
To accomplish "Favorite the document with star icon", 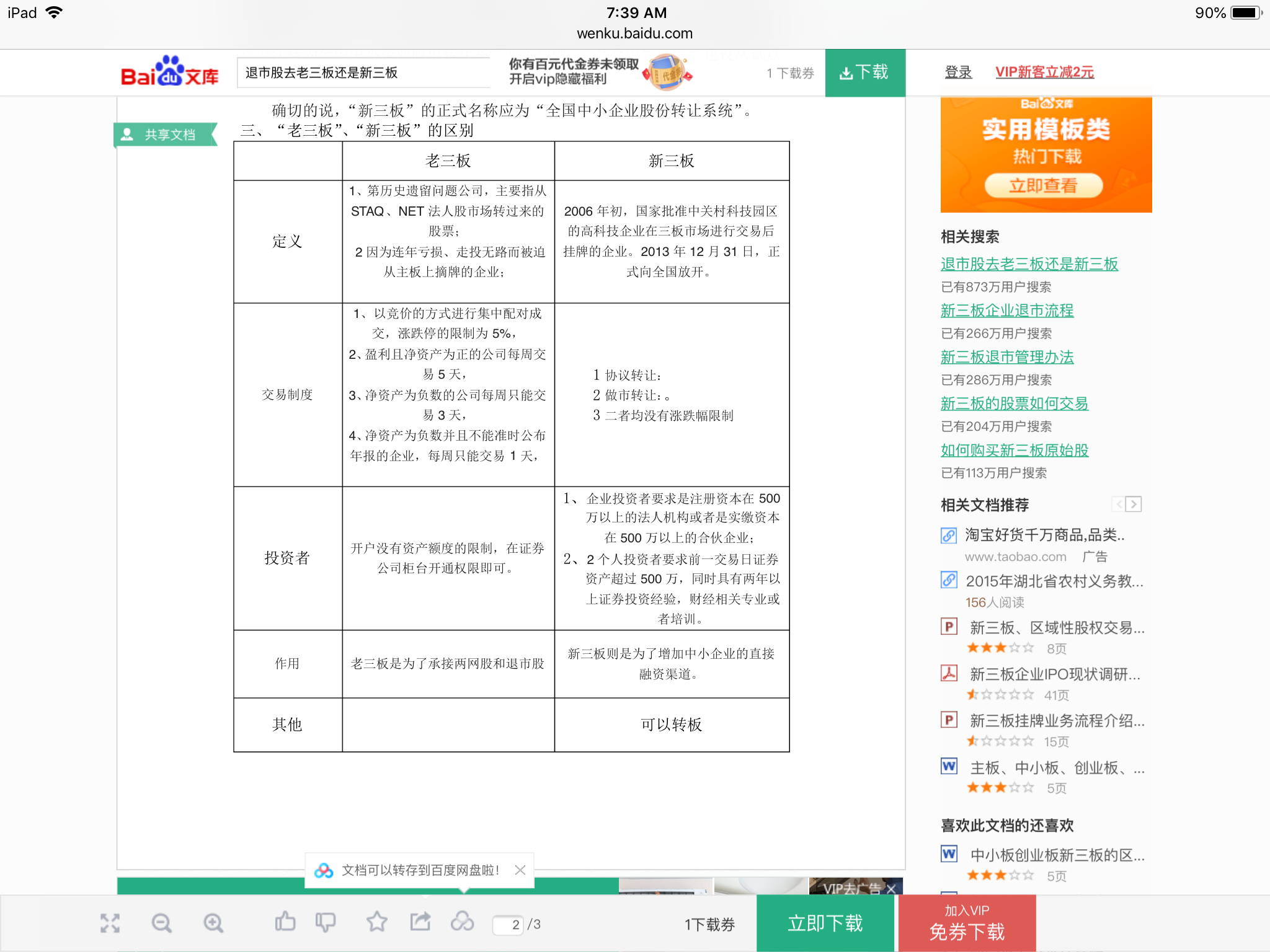I will (x=376, y=922).
